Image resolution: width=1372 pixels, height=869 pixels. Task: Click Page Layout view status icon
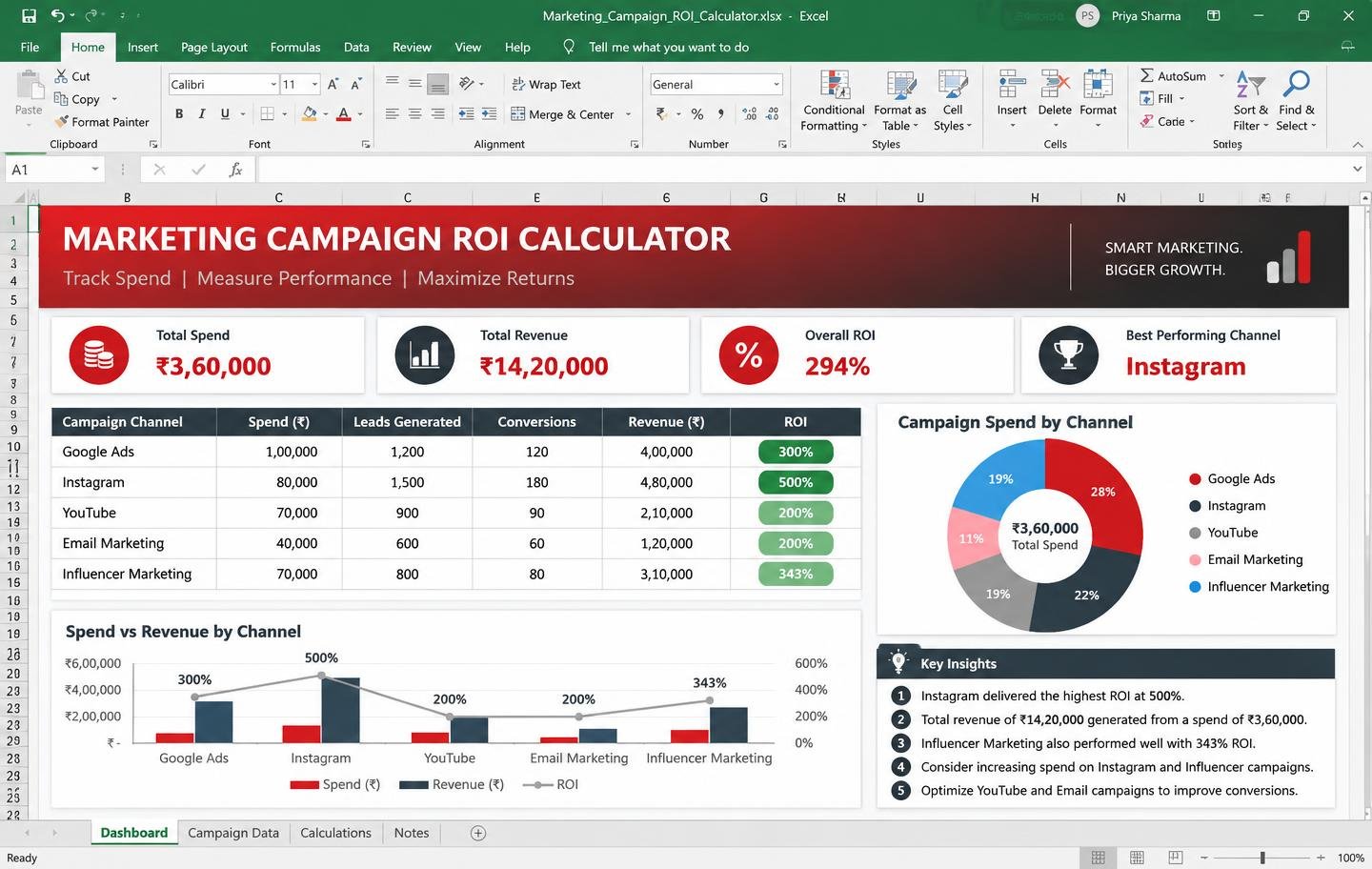pos(1137,858)
